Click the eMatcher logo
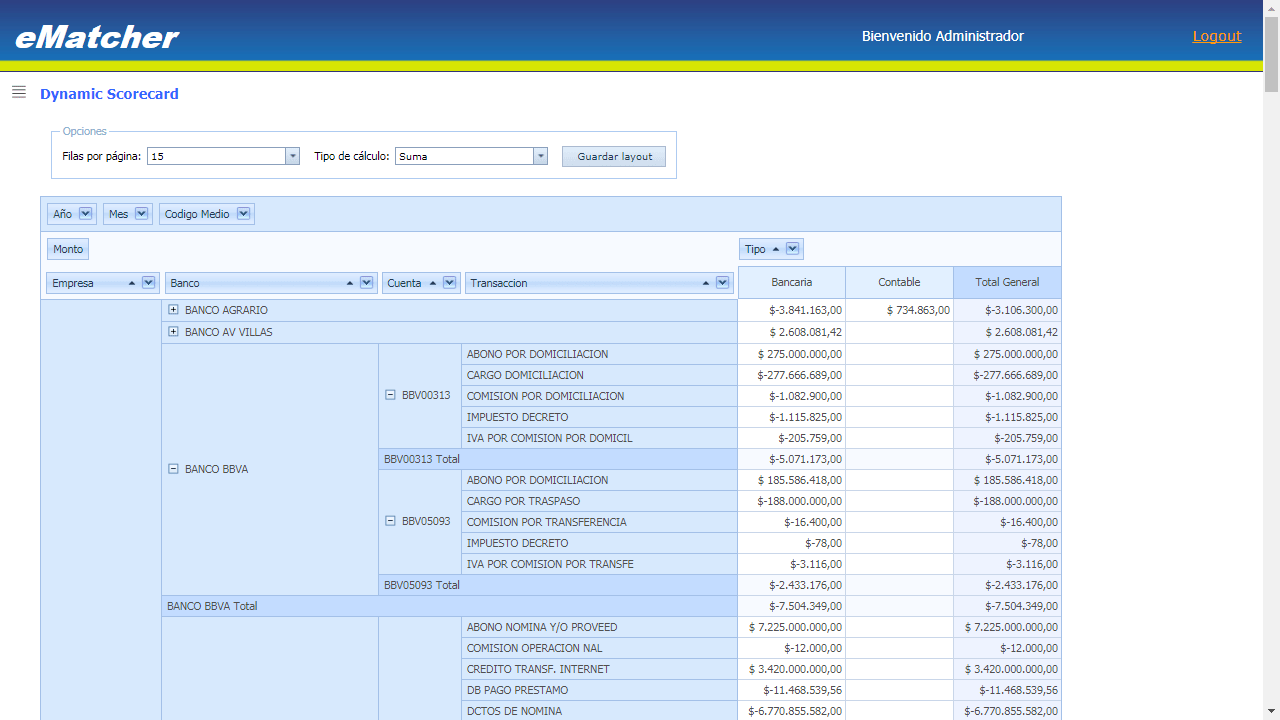Image resolution: width=1280 pixels, height=720 pixels. [x=95, y=35]
